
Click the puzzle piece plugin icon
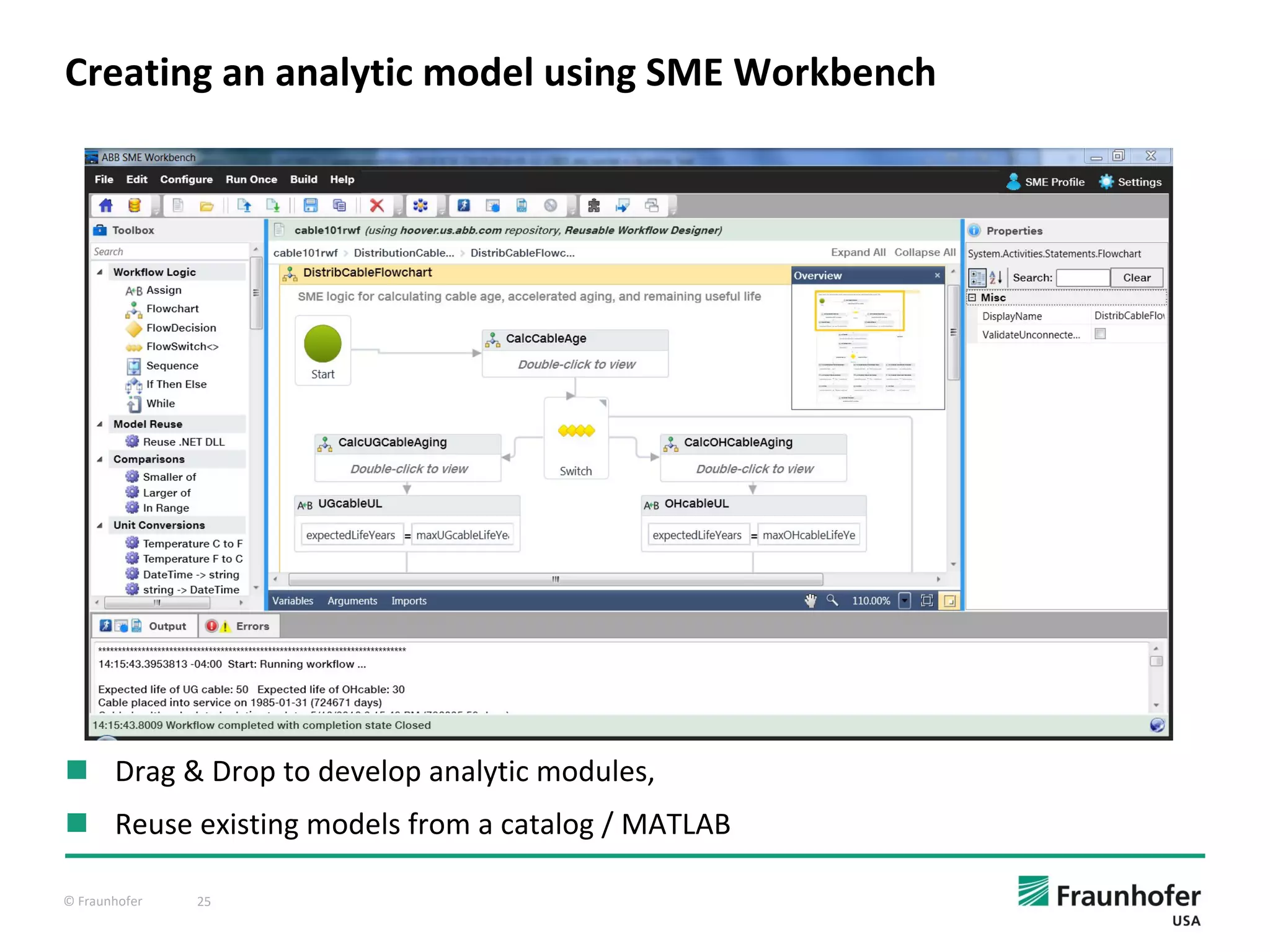(594, 206)
